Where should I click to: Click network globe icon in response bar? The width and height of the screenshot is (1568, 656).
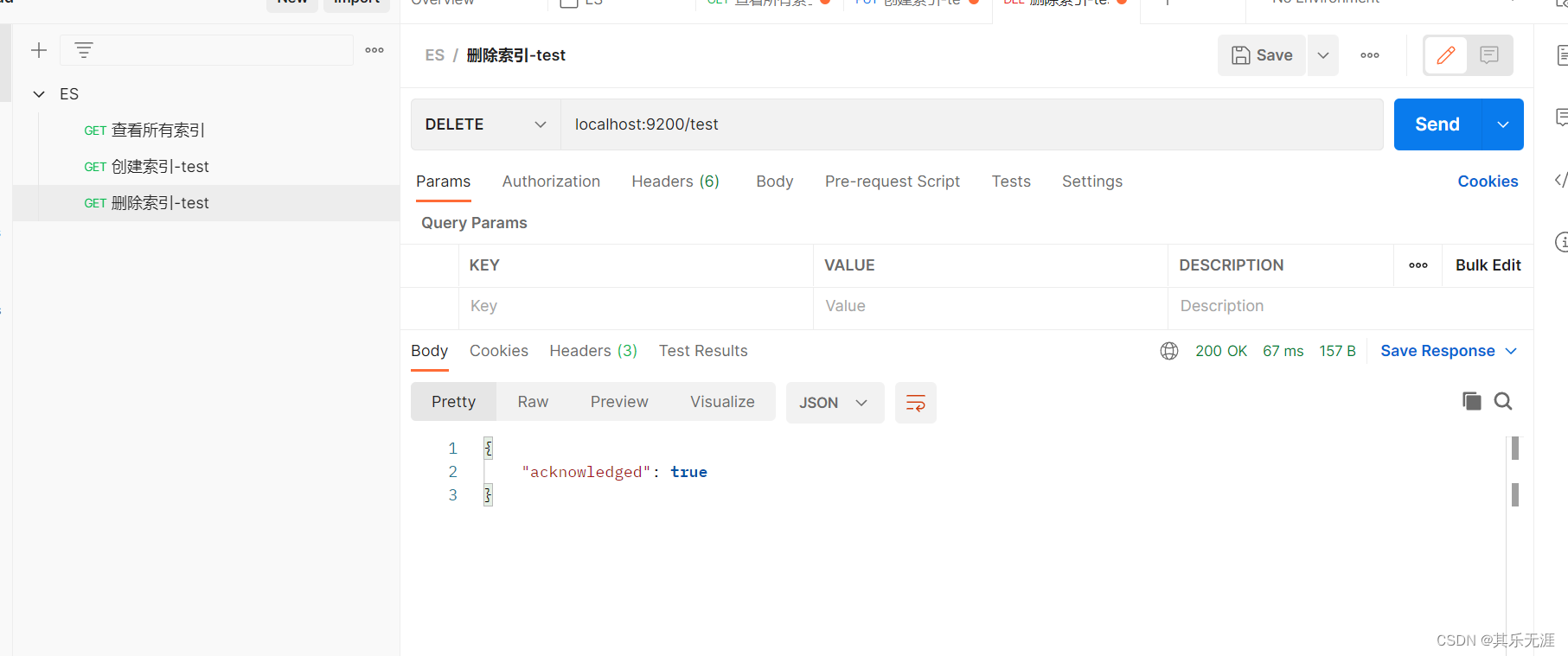pyautogui.click(x=1169, y=351)
